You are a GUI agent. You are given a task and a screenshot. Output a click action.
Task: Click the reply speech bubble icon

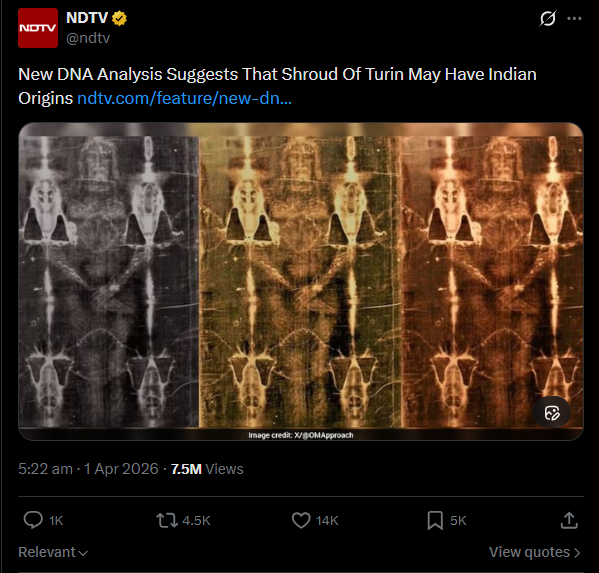click(x=33, y=520)
